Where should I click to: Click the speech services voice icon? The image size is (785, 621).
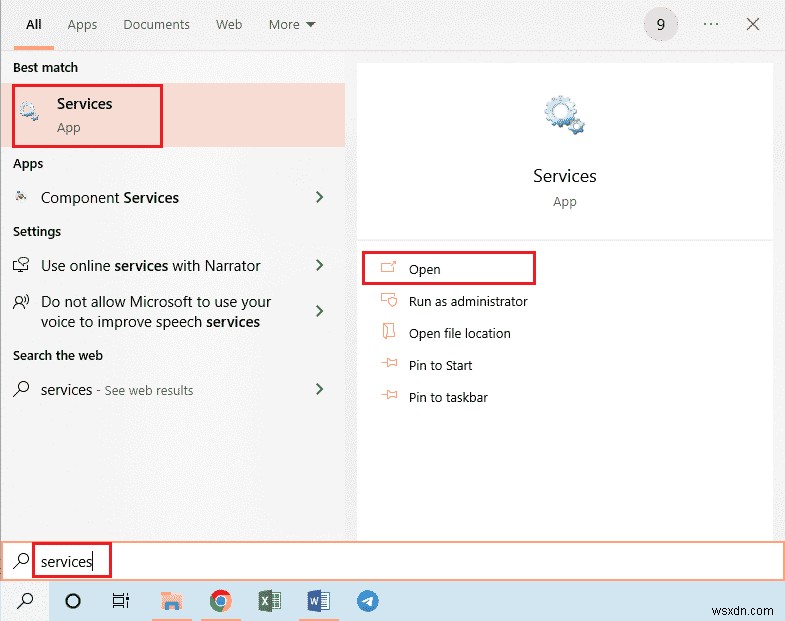click(21, 302)
